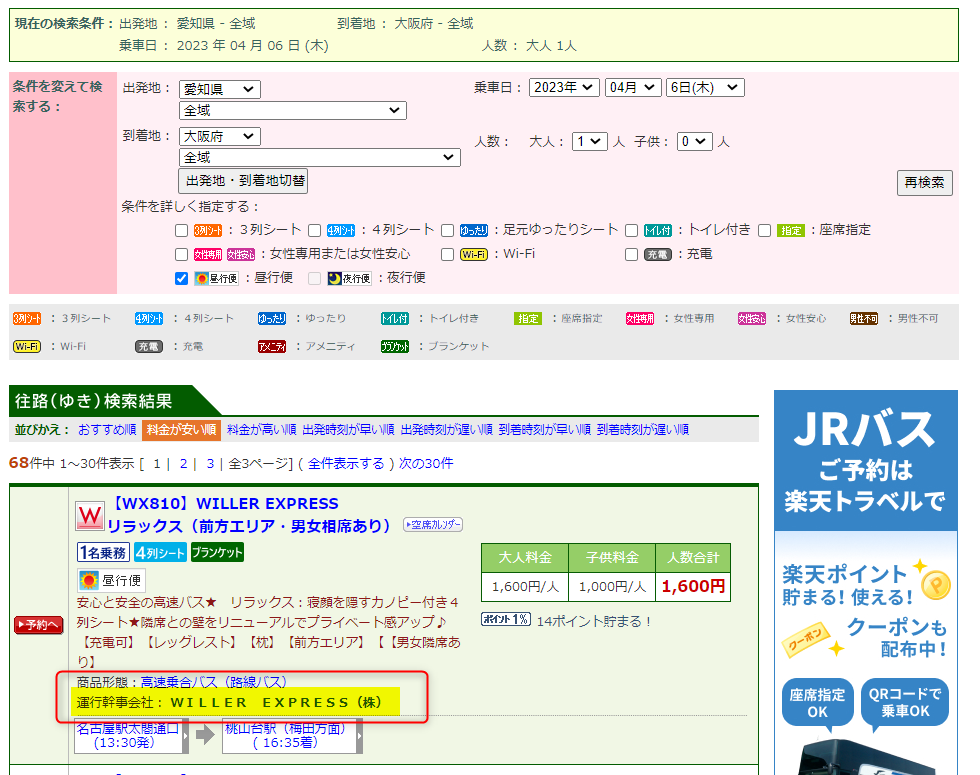This screenshot has width=980, height=775.
Task: Click the JRバス 楽天トラベル banner ad
Action: click(865, 582)
